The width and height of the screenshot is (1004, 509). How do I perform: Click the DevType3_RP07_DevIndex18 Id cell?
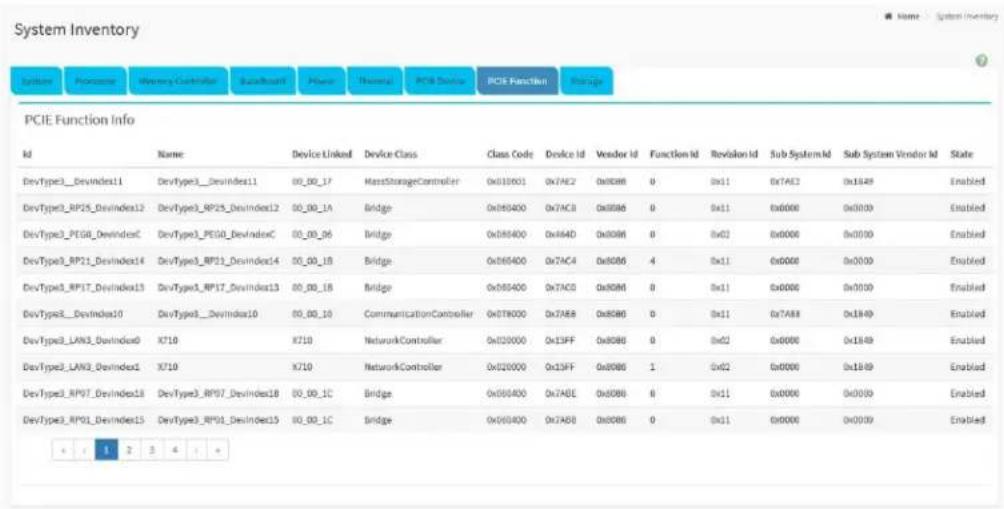84,394
